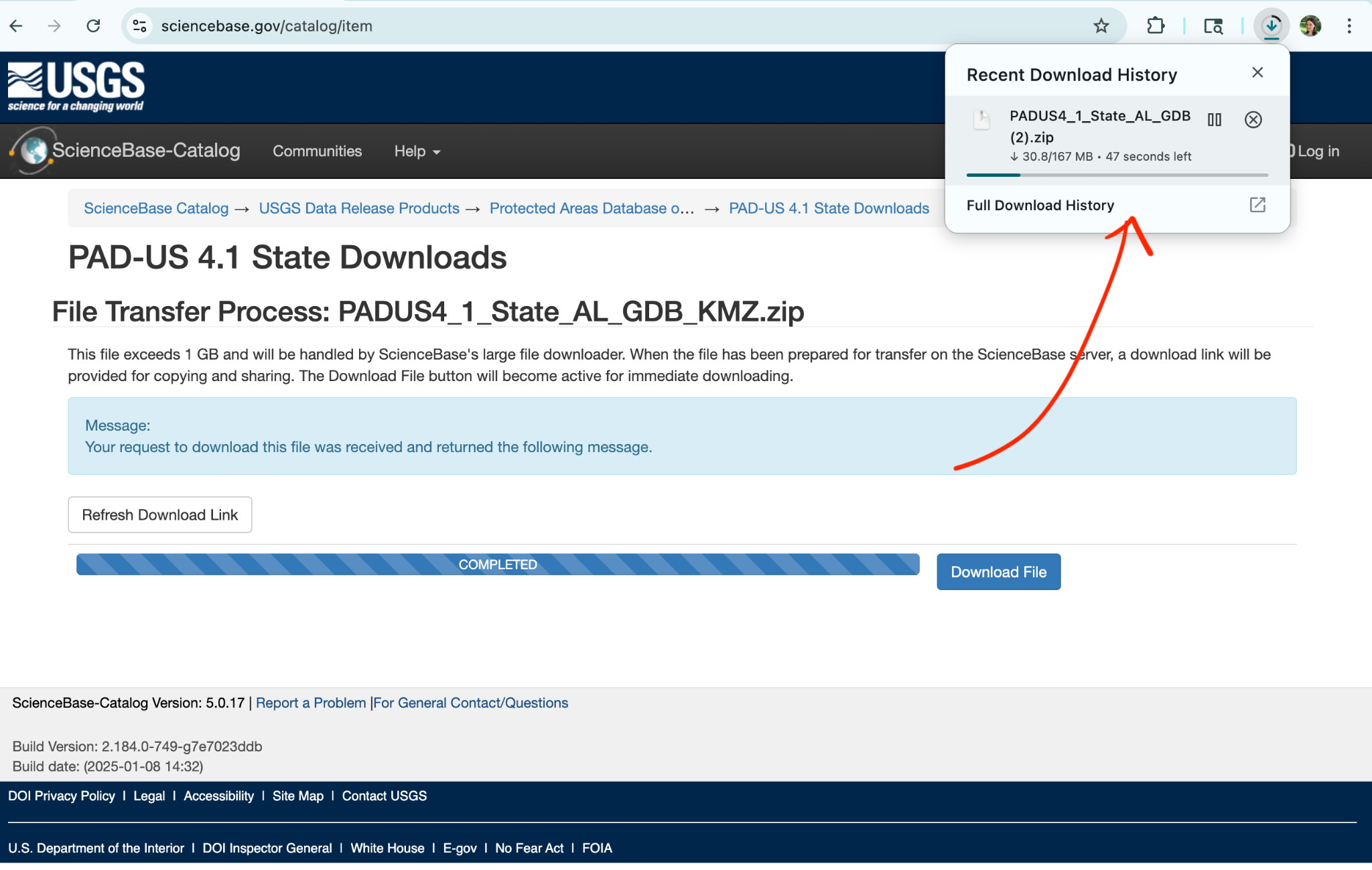The image size is (1372, 870).
Task: Open Report a Problem link
Action: (x=311, y=703)
